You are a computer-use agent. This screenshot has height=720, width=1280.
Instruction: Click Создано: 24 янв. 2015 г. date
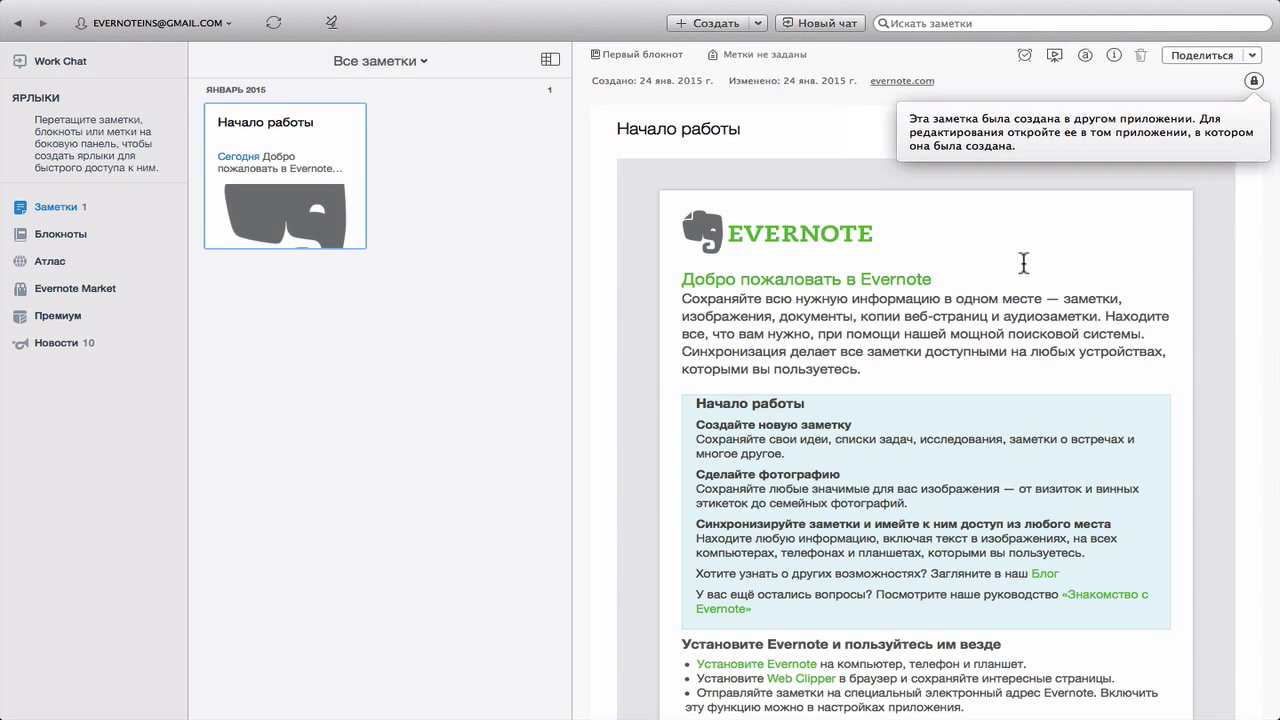(653, 81)
